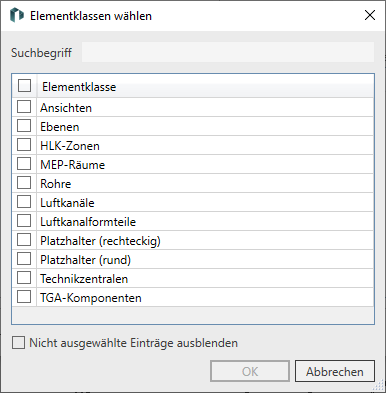Check the HLK-Zonen element class

coord(24,145)
